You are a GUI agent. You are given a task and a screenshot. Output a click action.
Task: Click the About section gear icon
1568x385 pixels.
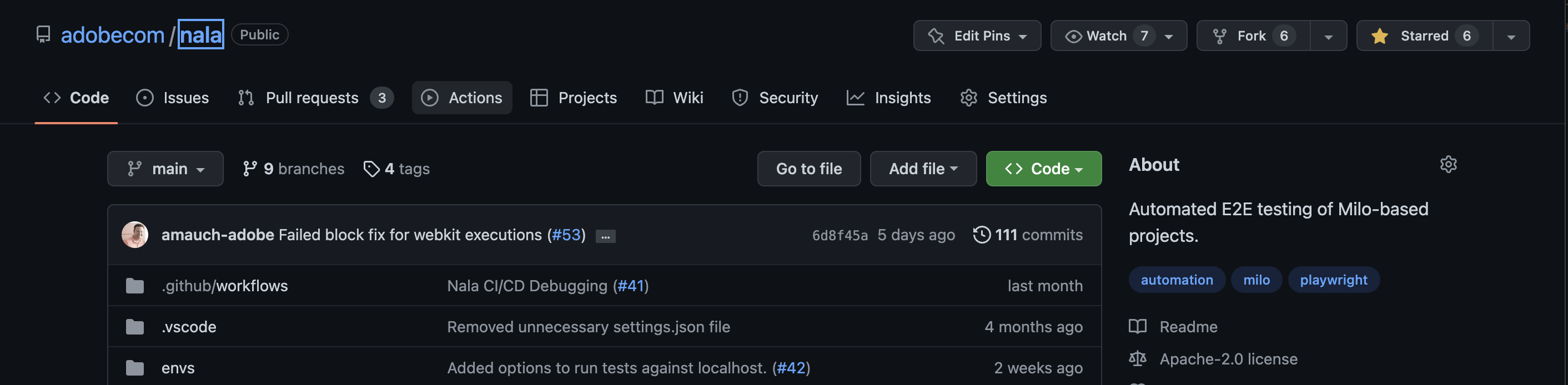[1449, 164]
